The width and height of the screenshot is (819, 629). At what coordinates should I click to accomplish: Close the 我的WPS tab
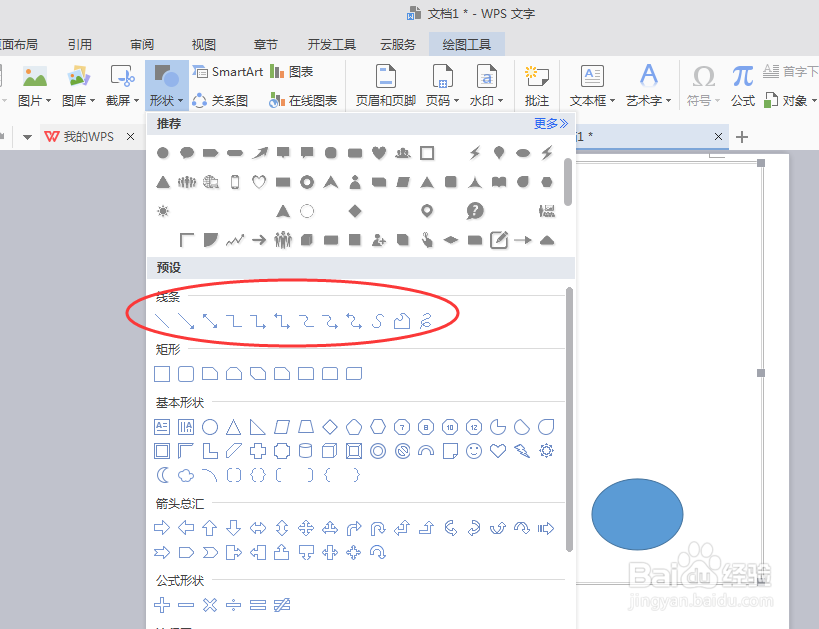131,137
